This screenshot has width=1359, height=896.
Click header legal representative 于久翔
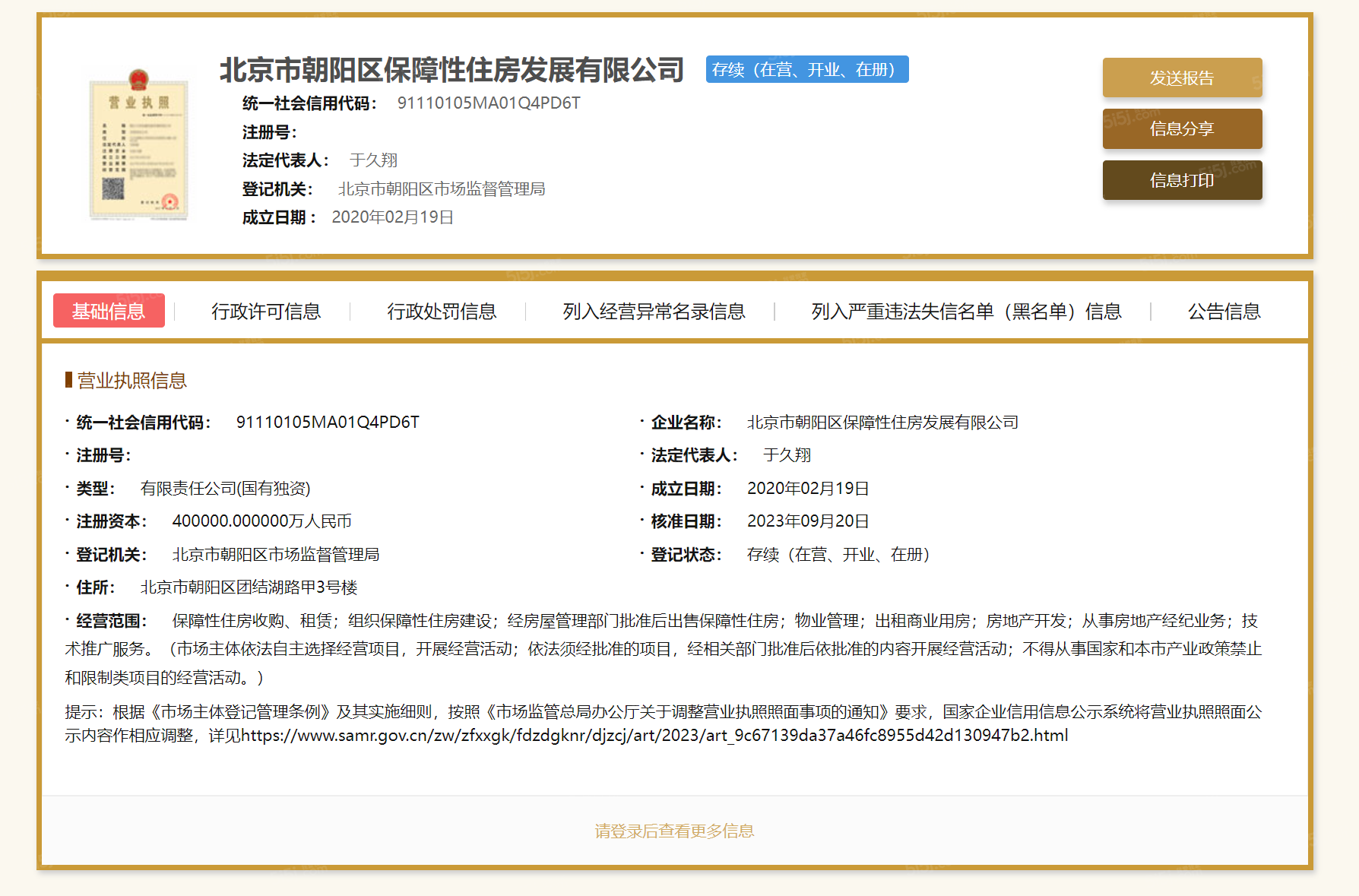(373, 160)
